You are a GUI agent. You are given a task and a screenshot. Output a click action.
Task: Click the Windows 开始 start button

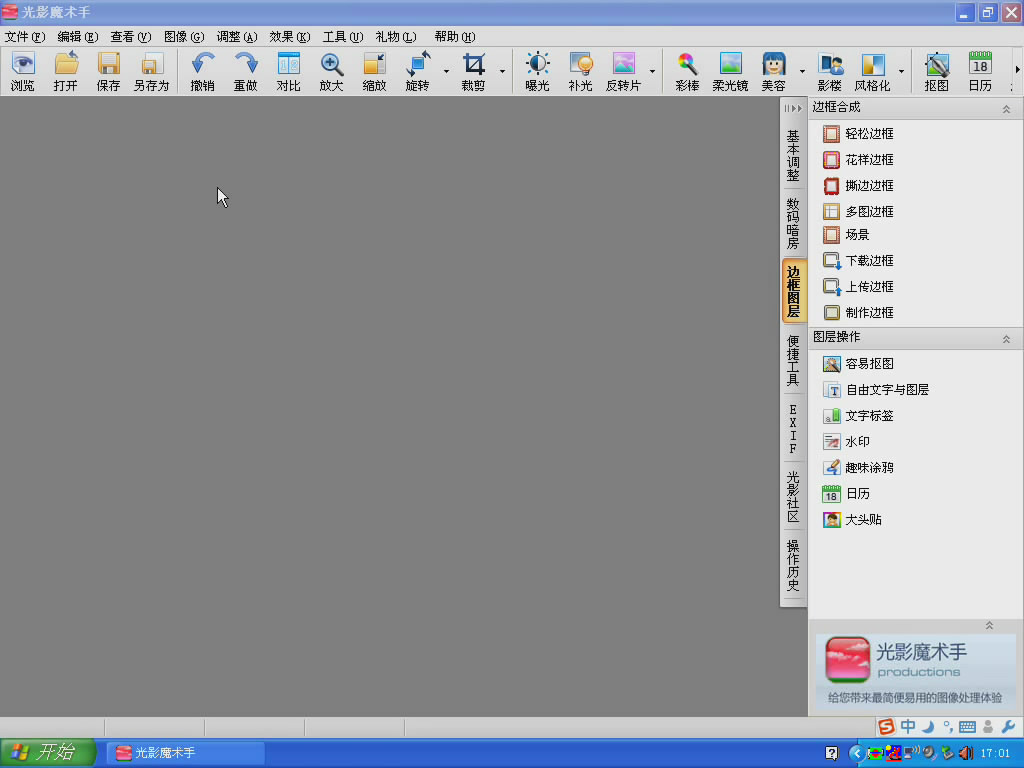point(48,752)
